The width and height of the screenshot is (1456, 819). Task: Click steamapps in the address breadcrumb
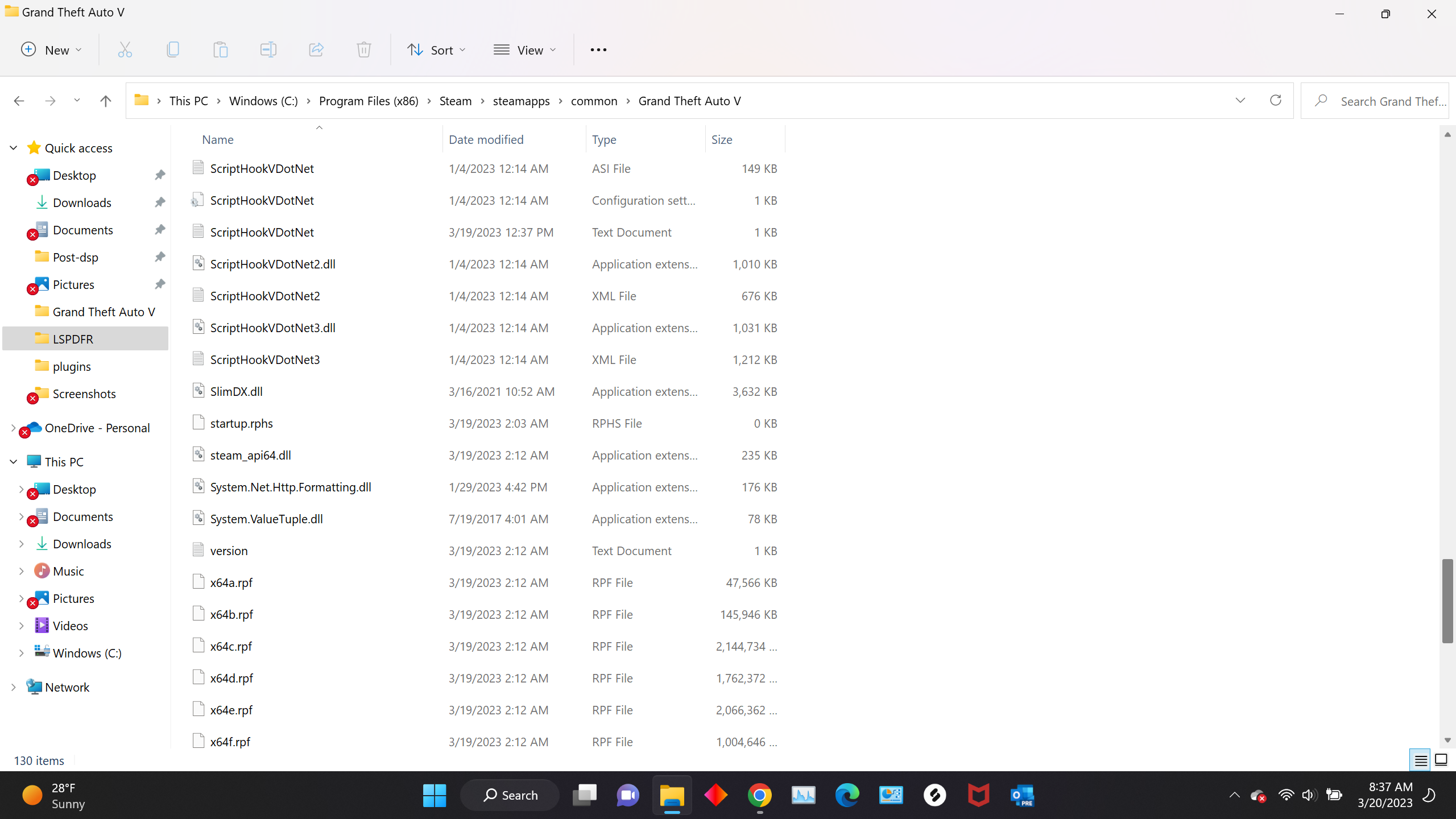[521, 101]
